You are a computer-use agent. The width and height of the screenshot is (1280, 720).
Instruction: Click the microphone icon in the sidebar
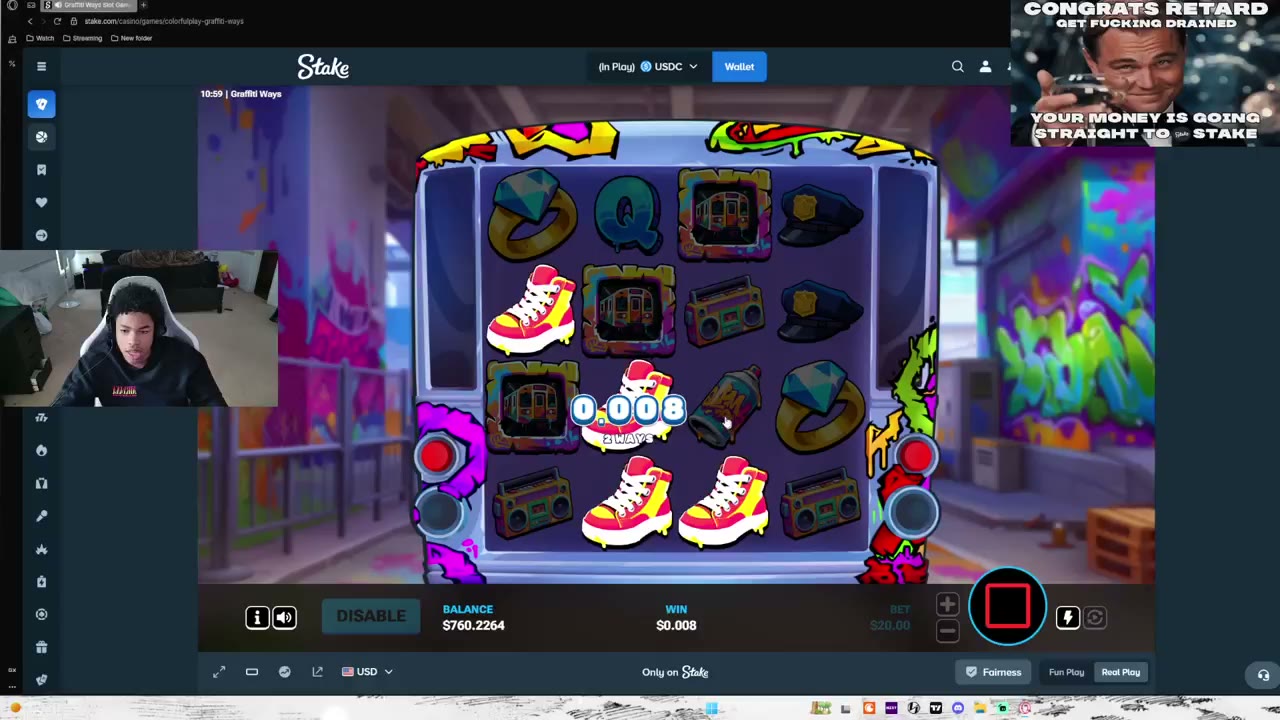[41, 516]
